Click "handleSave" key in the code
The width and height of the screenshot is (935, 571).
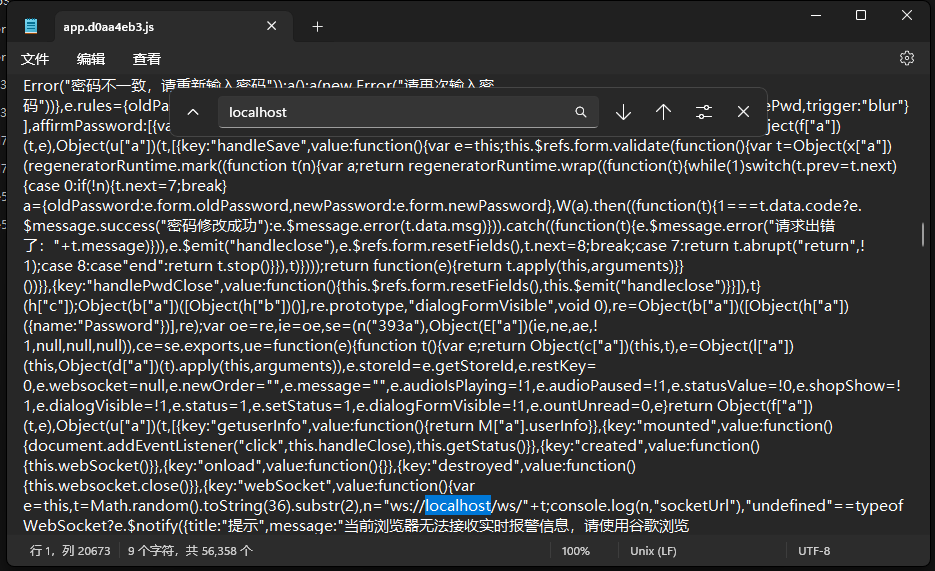pos(259,146)
